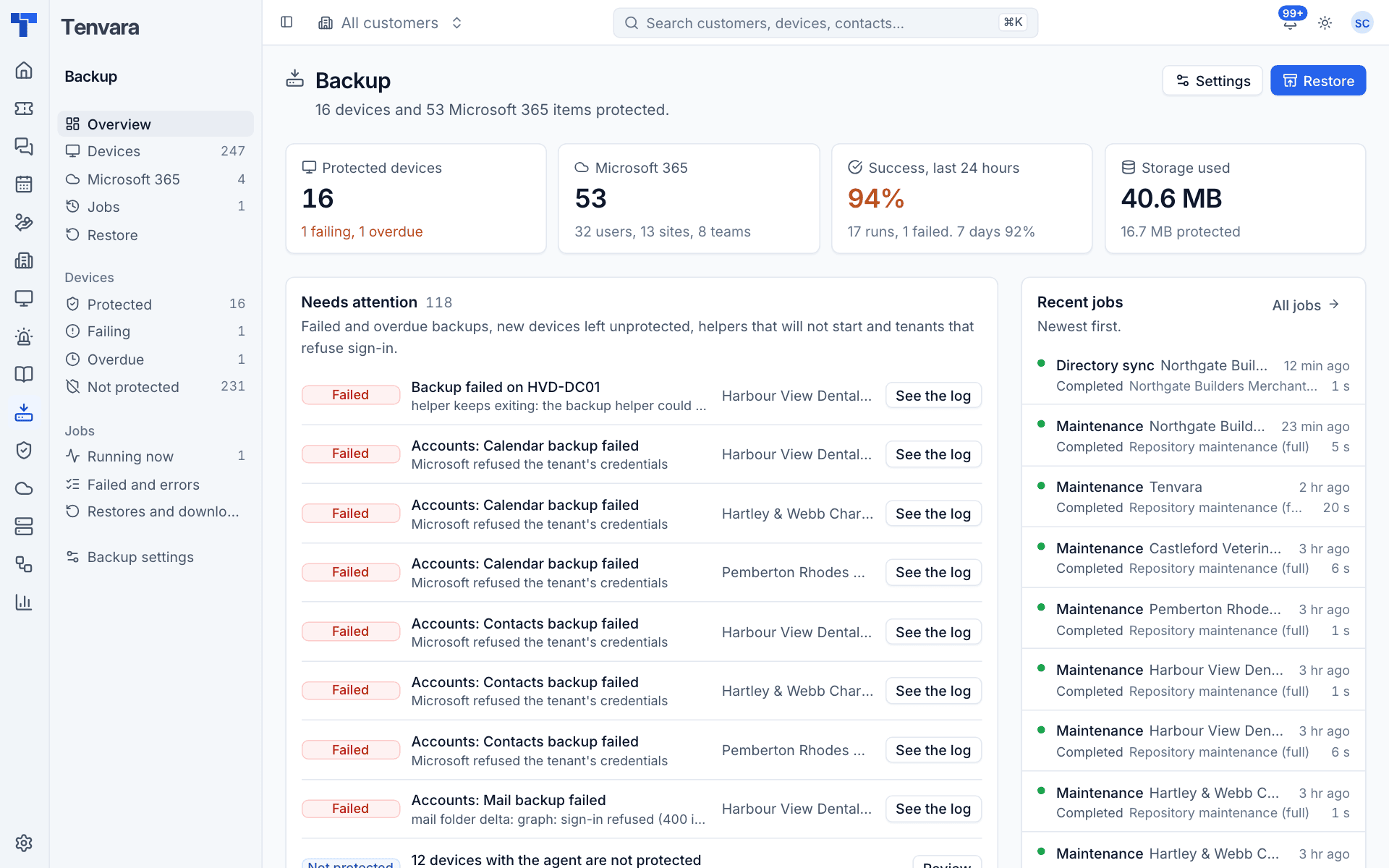Open the Maintenance Tenvara recent job
The height and width of the screenshot is (868, 1389).
pos(1193,497)
